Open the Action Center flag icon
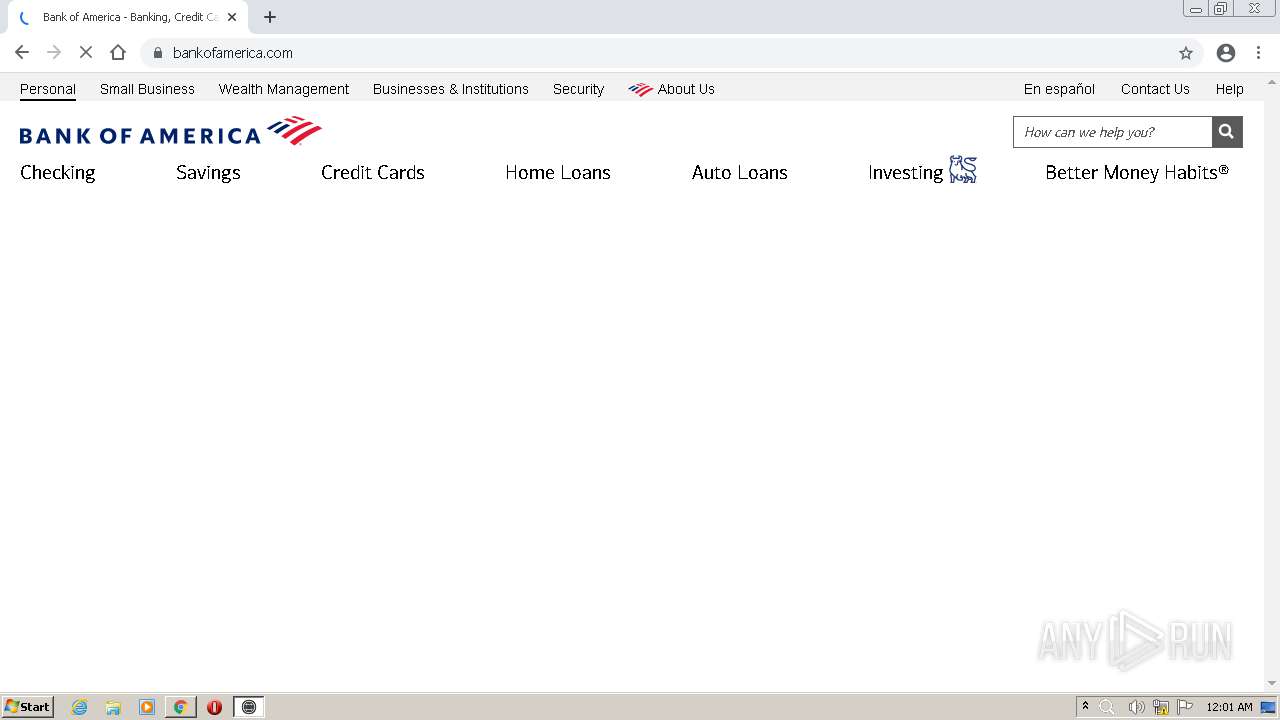The width and height of the screenshot is (1280, 720). pos(1185,707)
